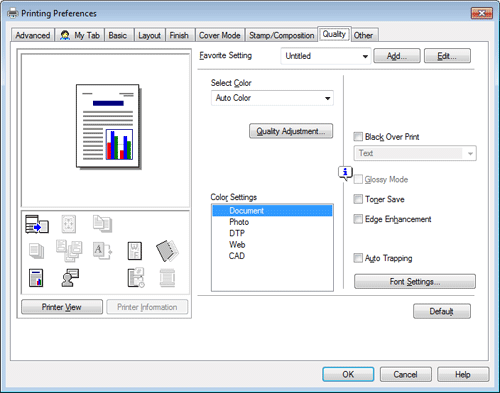This screenshot has height=393, width=500.
Task: Click the grayed zoom/fit-to-page arrows icon
Action: pos(69,224)
